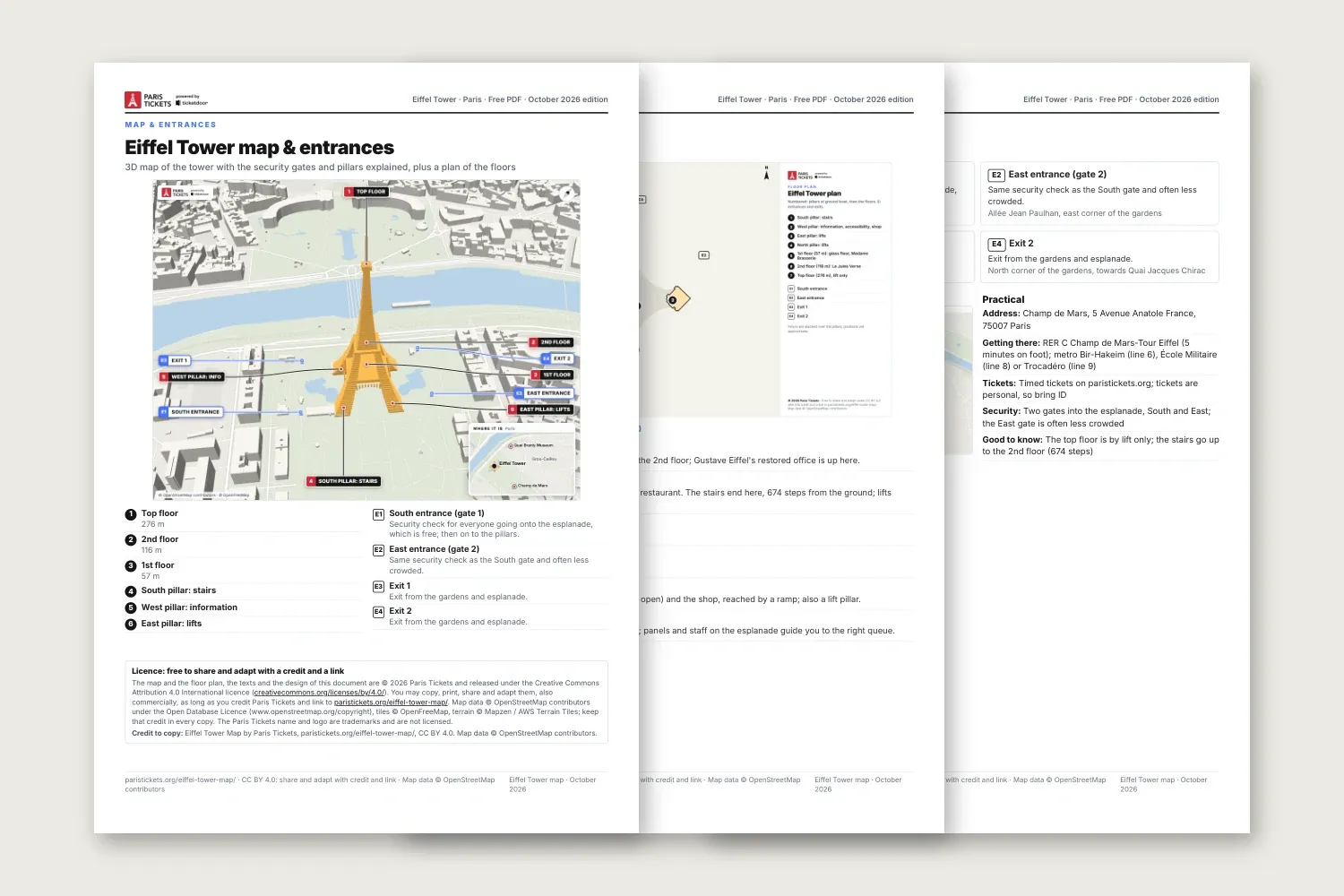Select EAST PILLAR: LIFTS label on the map

point(540,409)
